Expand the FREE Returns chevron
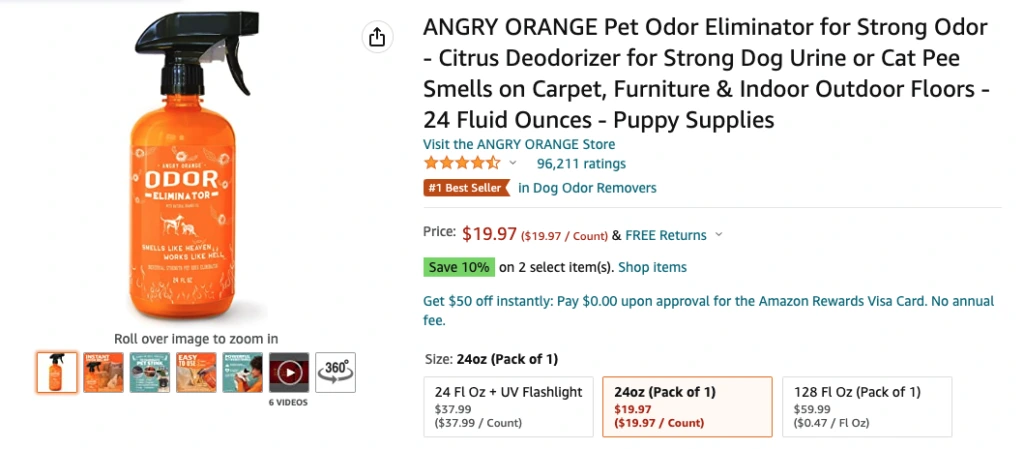Image resolution: width=1024 pixels, height=449 pixels. coord(718,236)
